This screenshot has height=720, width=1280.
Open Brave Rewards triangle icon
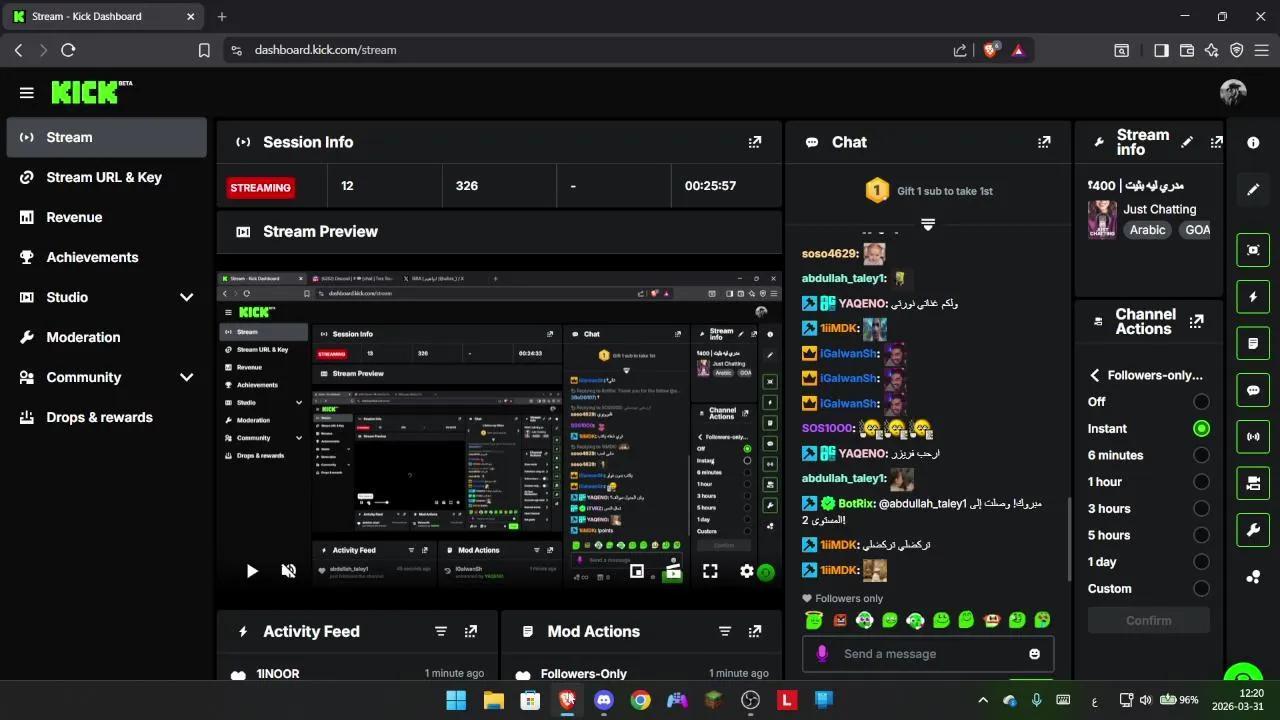[x=1018, y=50]
